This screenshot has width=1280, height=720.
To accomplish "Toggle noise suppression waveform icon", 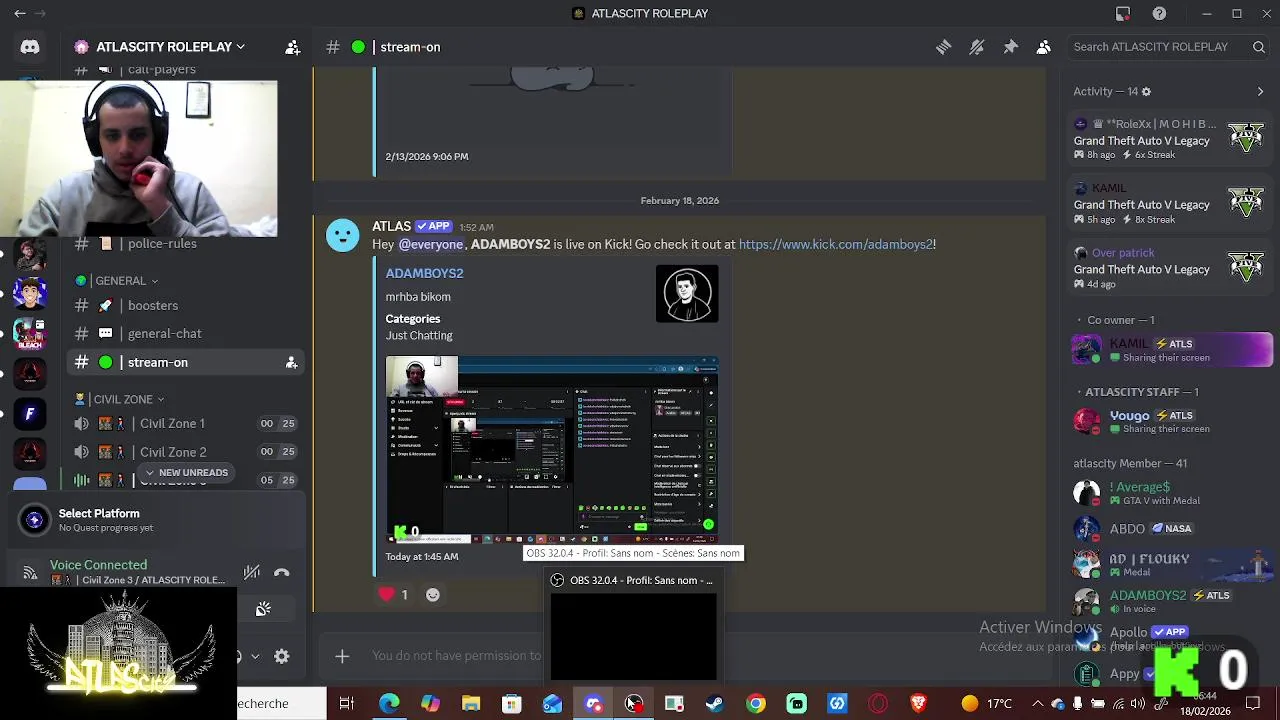I will tap(251, 572).
